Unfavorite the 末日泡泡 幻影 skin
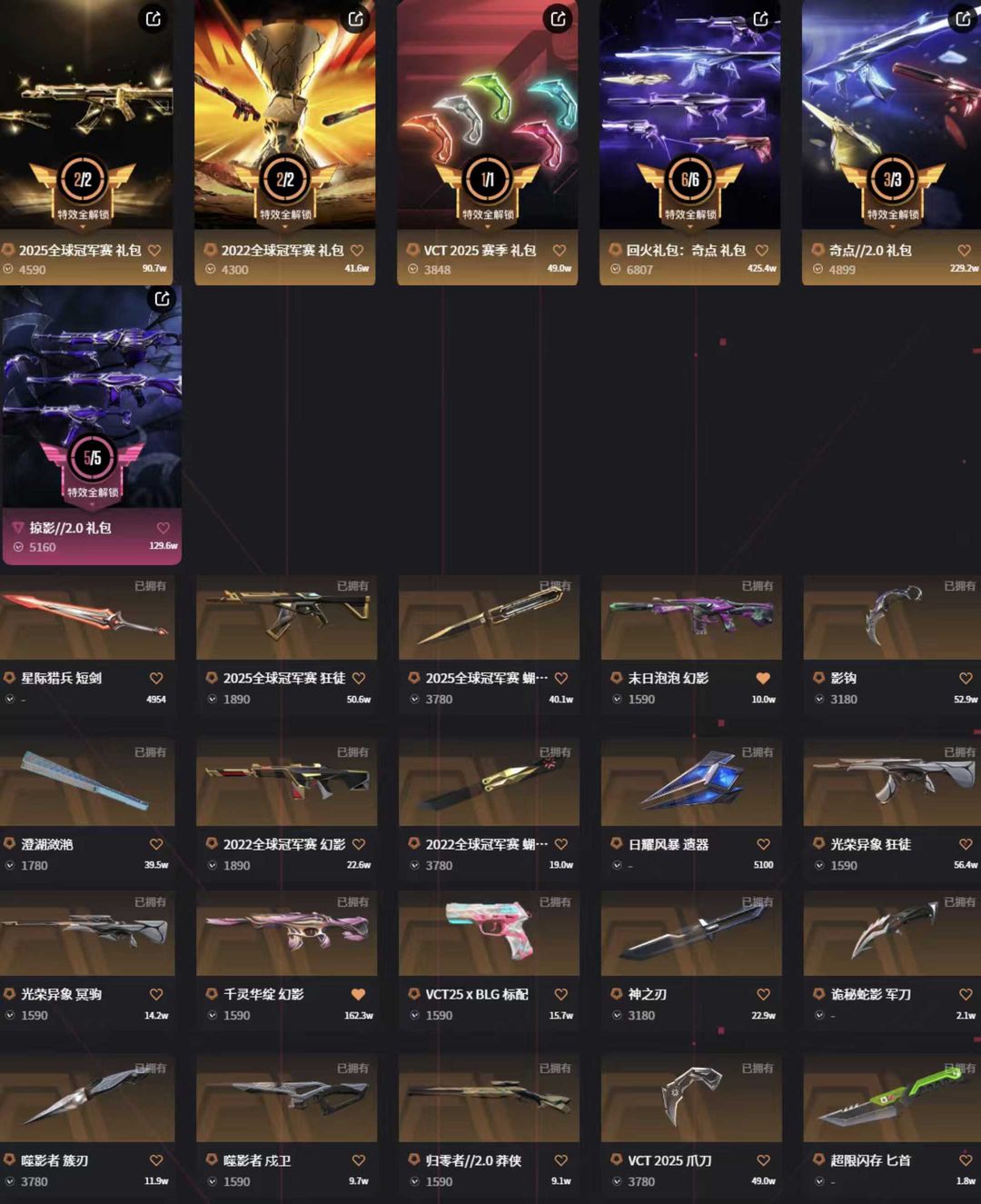The width and height of the screenshot is (981, 1204). tap(763, 678)
